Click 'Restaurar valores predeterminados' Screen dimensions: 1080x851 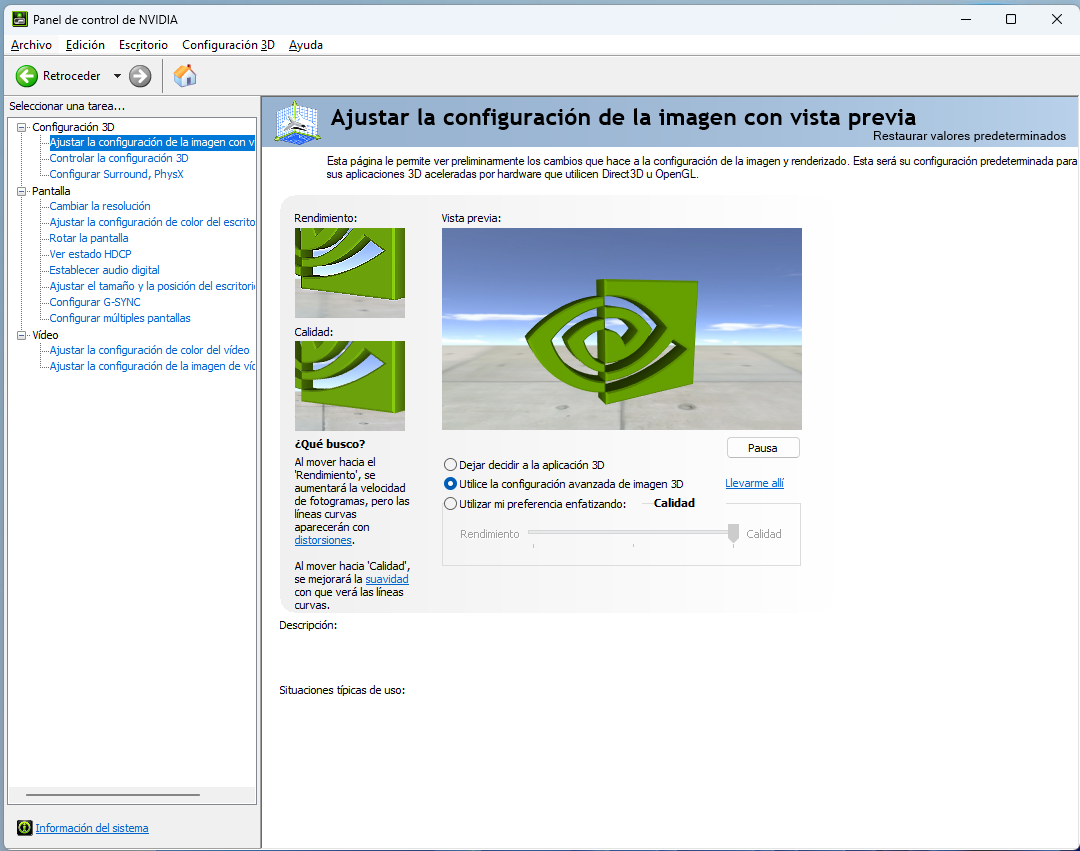(969, 136)
